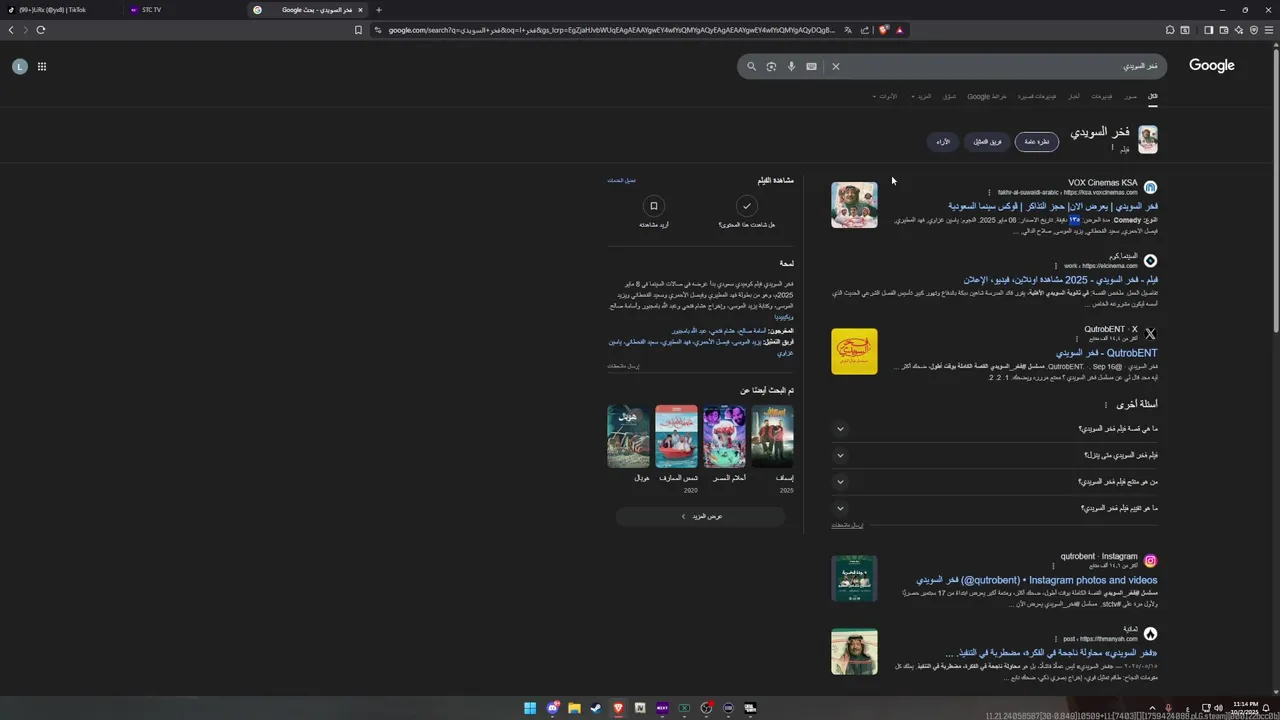Viewport: 1280px width, 720px height.
Task: Open qutrobent Instagram photos and videos link
Action: click(x=1037, y=580)
